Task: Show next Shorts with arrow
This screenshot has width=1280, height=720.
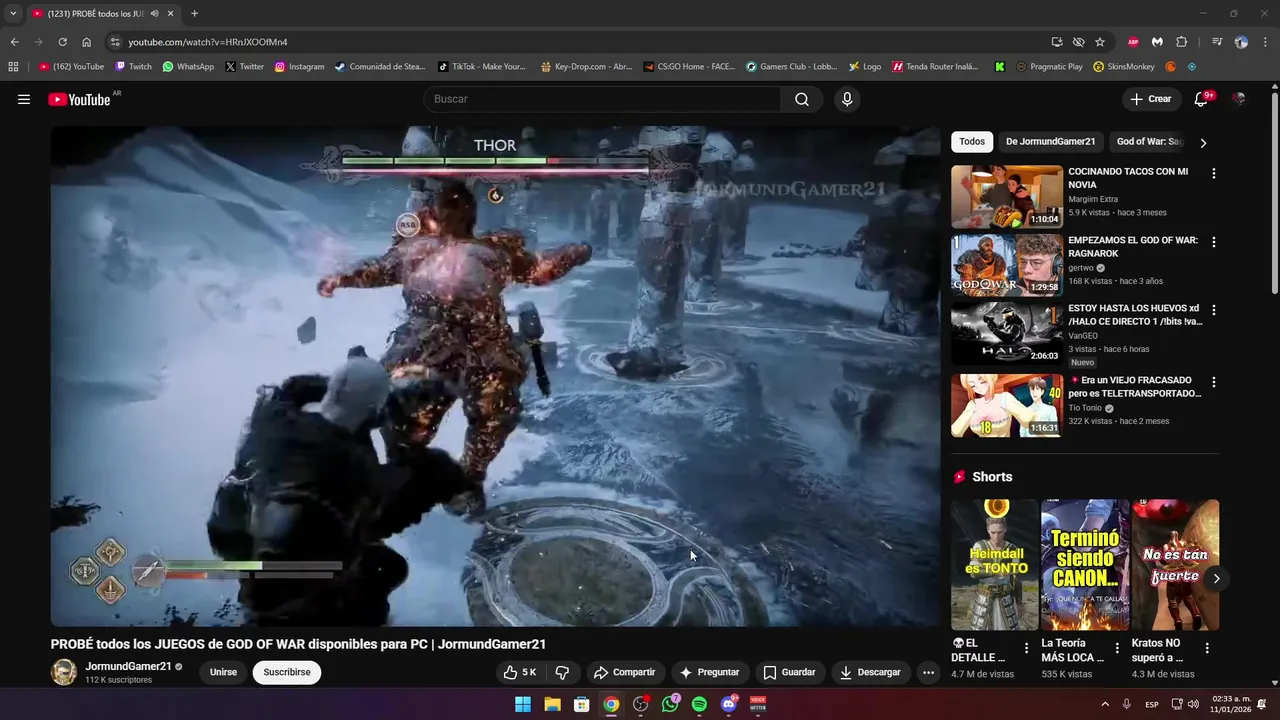Action: (1216, 578)
